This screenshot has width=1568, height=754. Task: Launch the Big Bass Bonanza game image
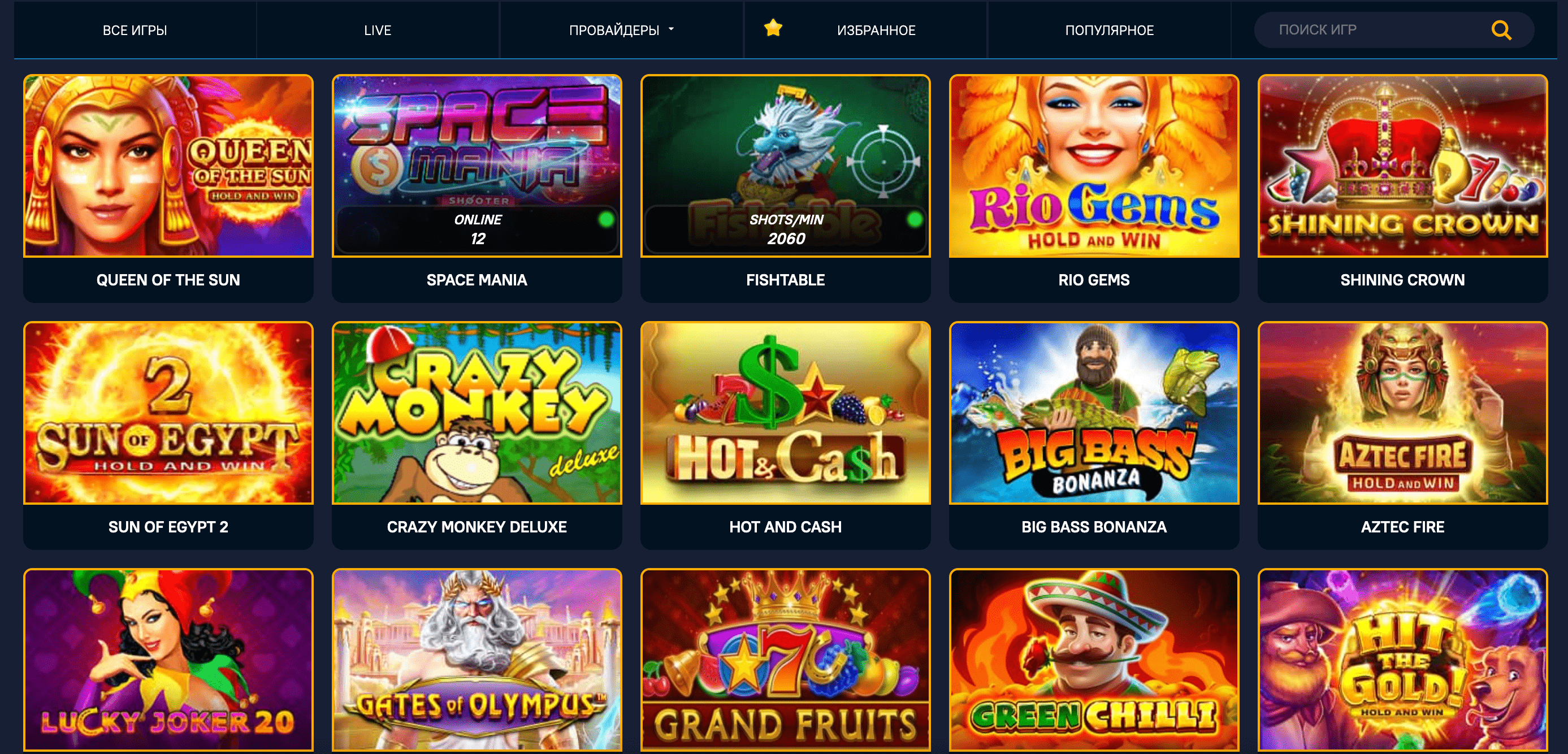tap(1094, 413)
